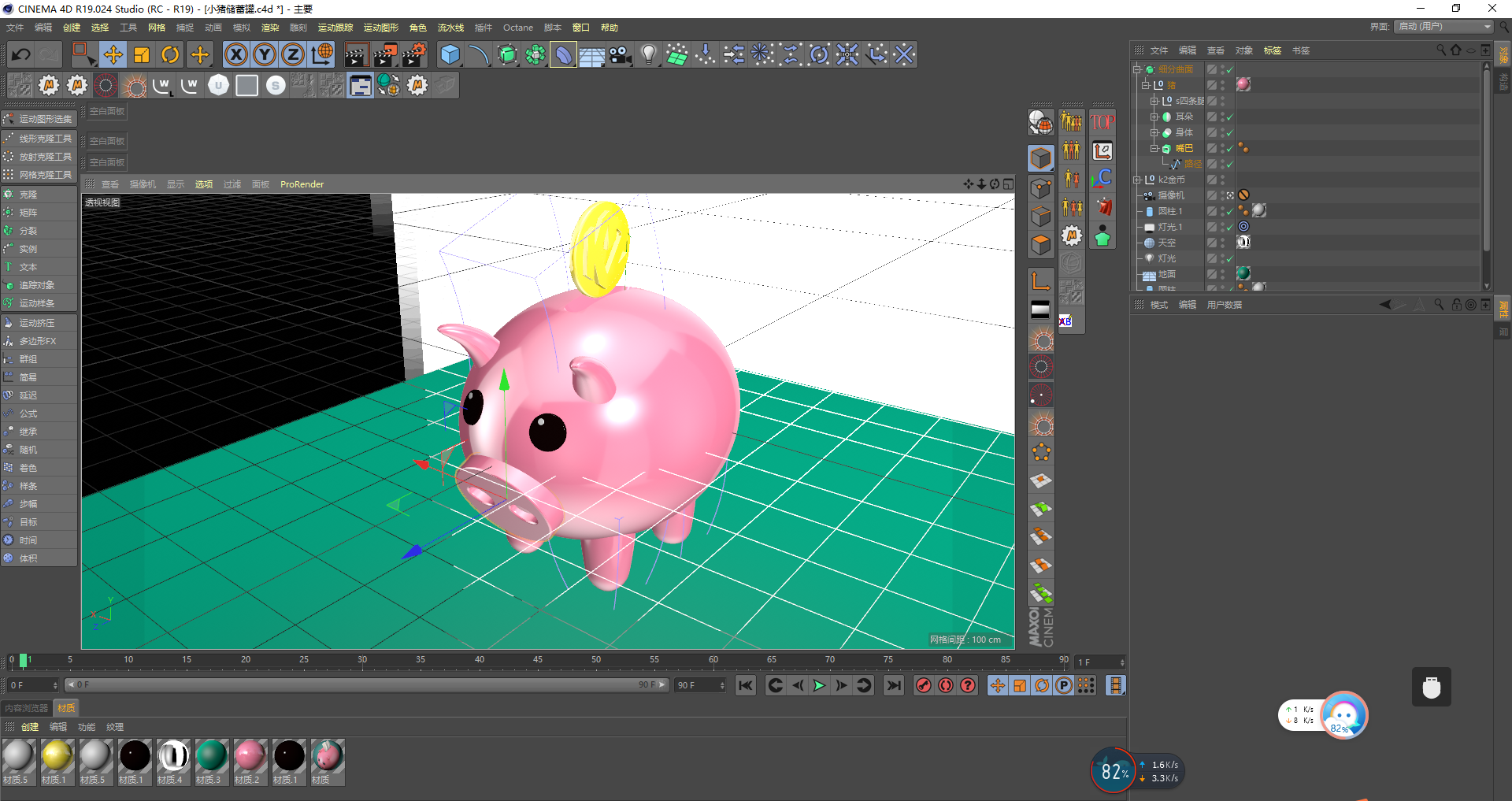1512x801 pixels.
Task: Open Edit Render Settings gear clapperboard
Action: coord(414,54)
